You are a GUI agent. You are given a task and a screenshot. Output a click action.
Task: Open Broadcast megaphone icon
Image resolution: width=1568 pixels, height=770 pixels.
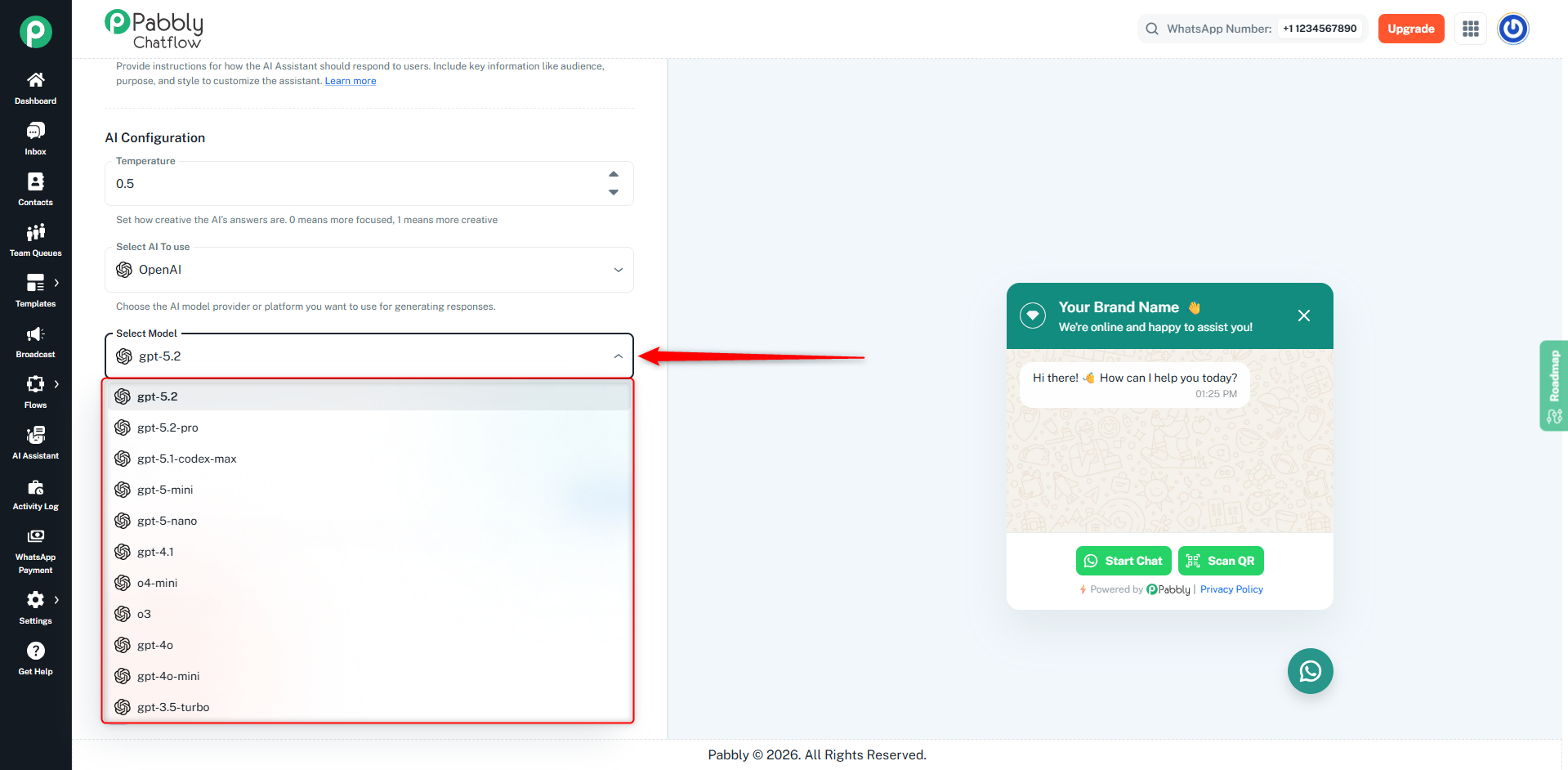click(35, 334)
